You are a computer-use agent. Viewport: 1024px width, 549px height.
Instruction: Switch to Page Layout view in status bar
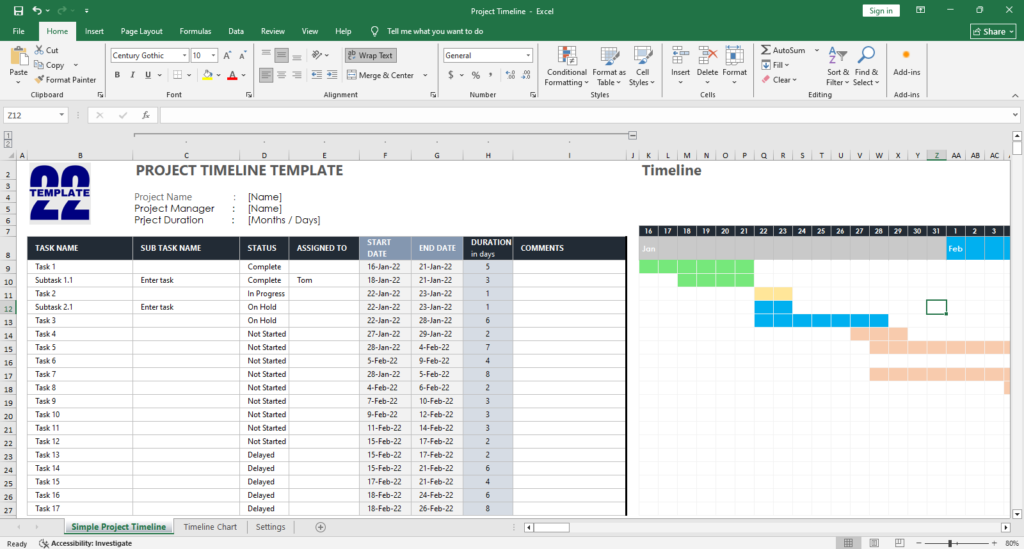(x=874, y=543)
